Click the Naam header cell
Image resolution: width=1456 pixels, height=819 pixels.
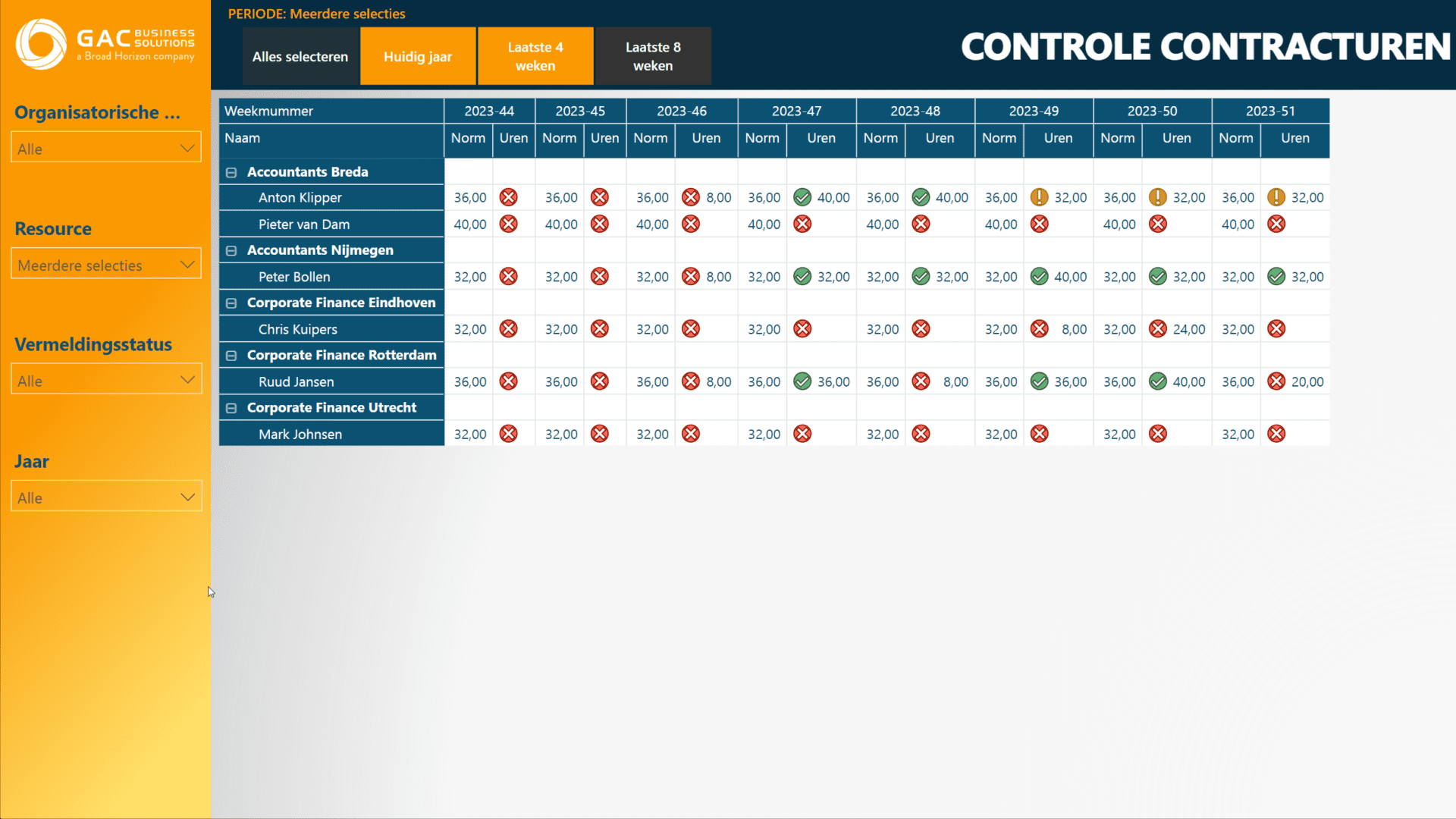click(331, 140)
